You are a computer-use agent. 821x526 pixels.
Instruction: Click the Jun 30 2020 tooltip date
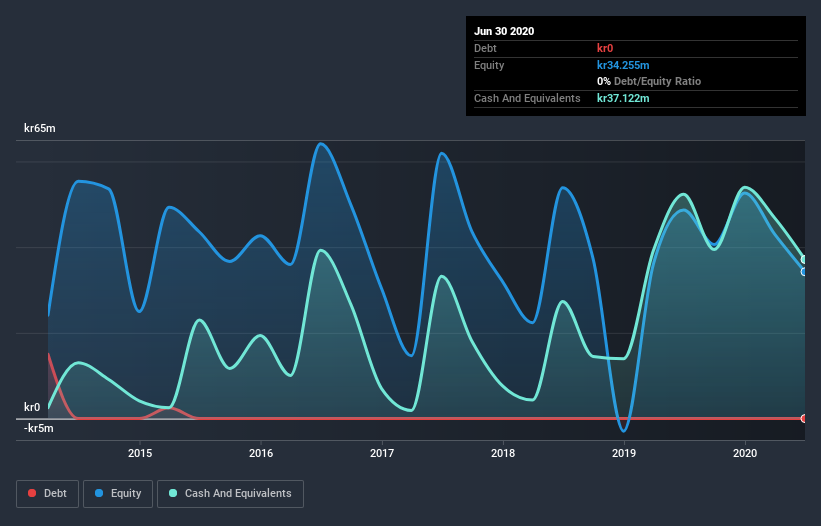pyautogui.click(x=504, y=31)
